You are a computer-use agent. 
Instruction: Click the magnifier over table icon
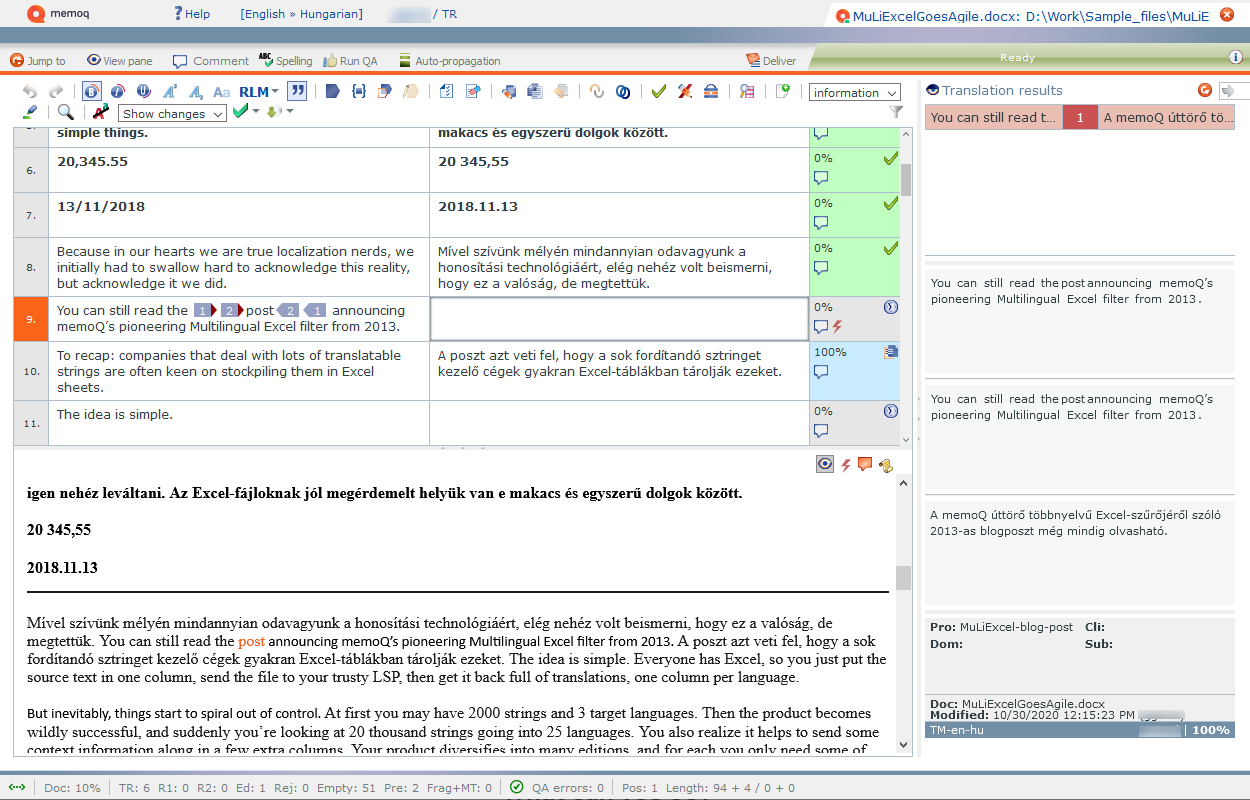tap(747, 92)
